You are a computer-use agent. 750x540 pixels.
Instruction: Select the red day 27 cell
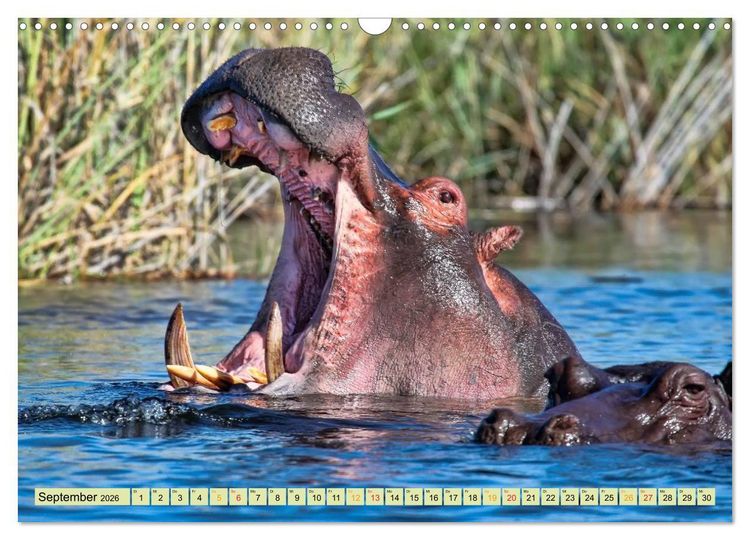click(x=648, y=497)
